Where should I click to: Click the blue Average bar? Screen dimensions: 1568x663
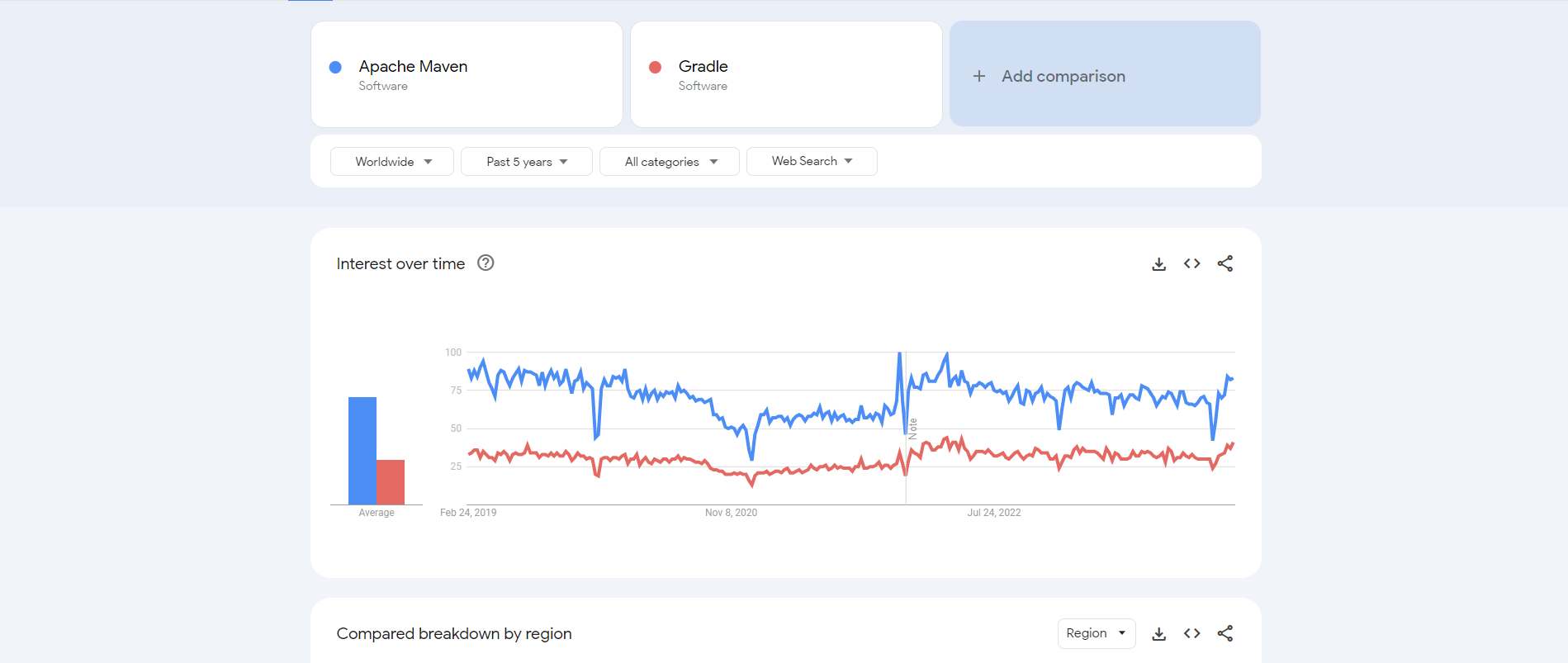click(362, 450)
